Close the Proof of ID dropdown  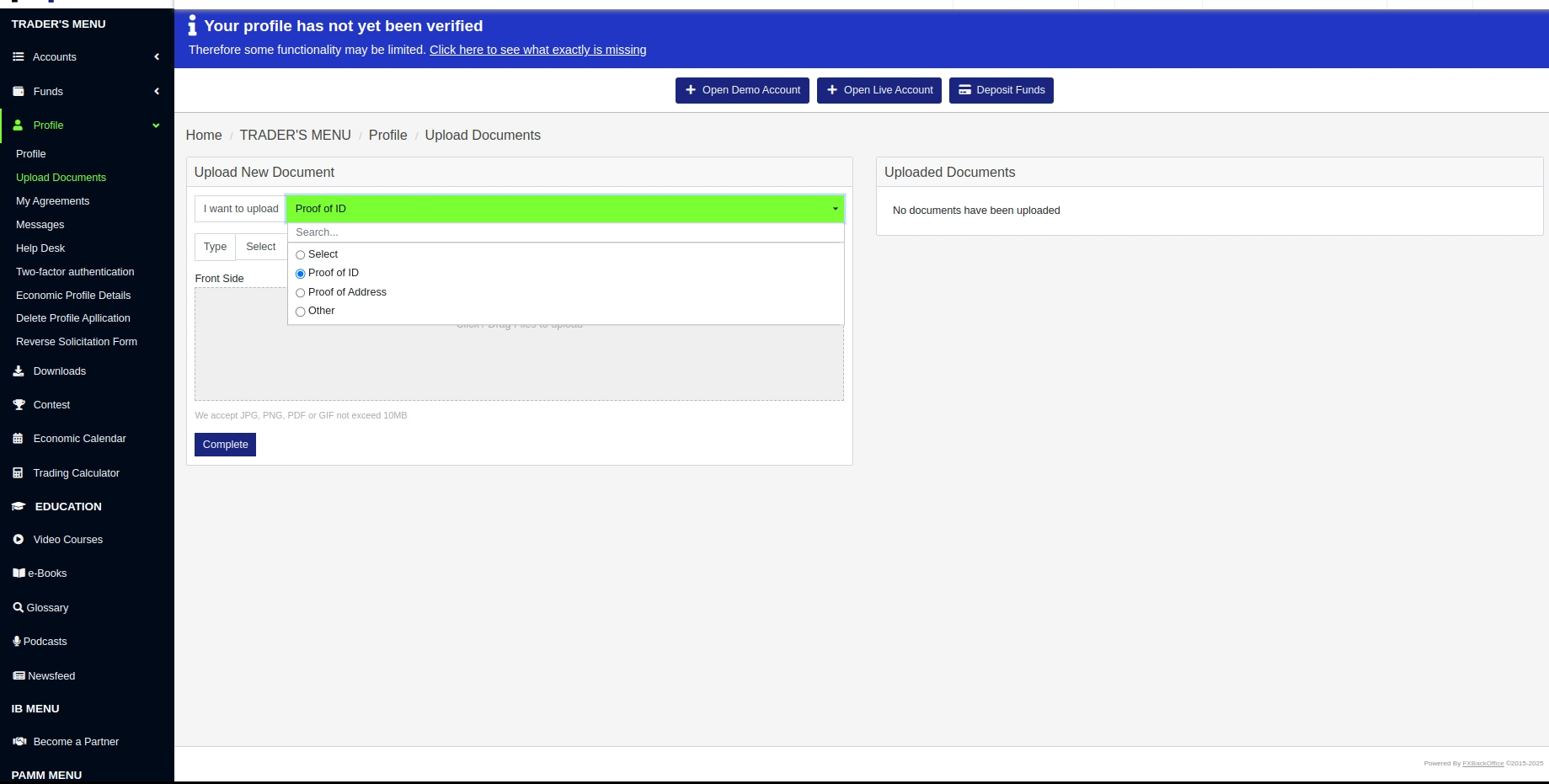(834, 208)
